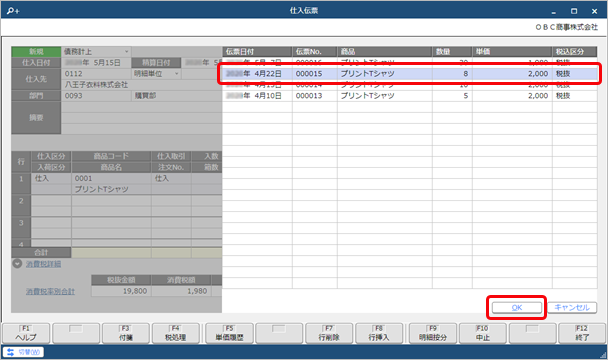Minimize the 仕入伝票 window

point(554,12)
